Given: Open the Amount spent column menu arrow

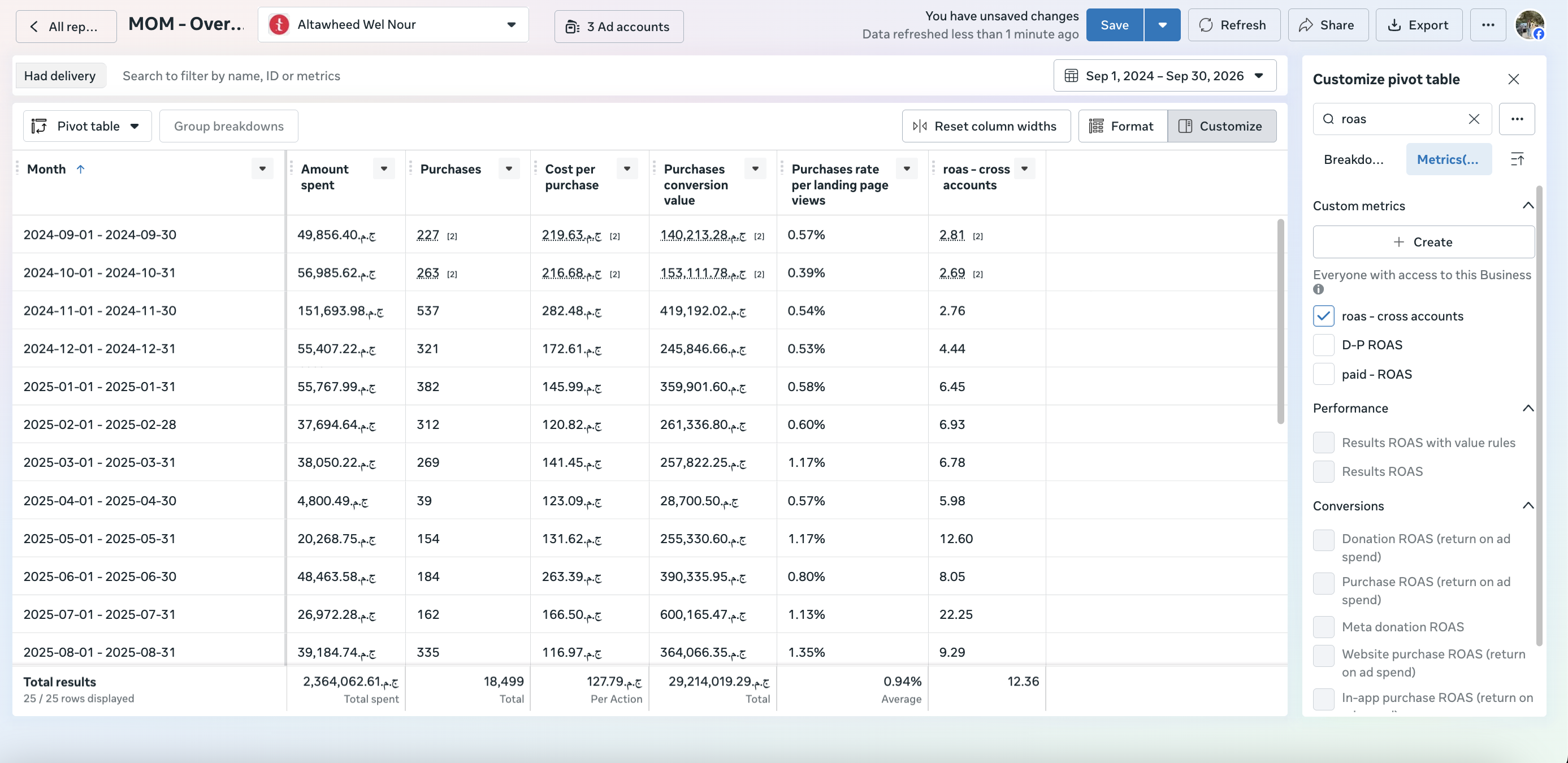Looking at the screenshot, I should point(384,169).
